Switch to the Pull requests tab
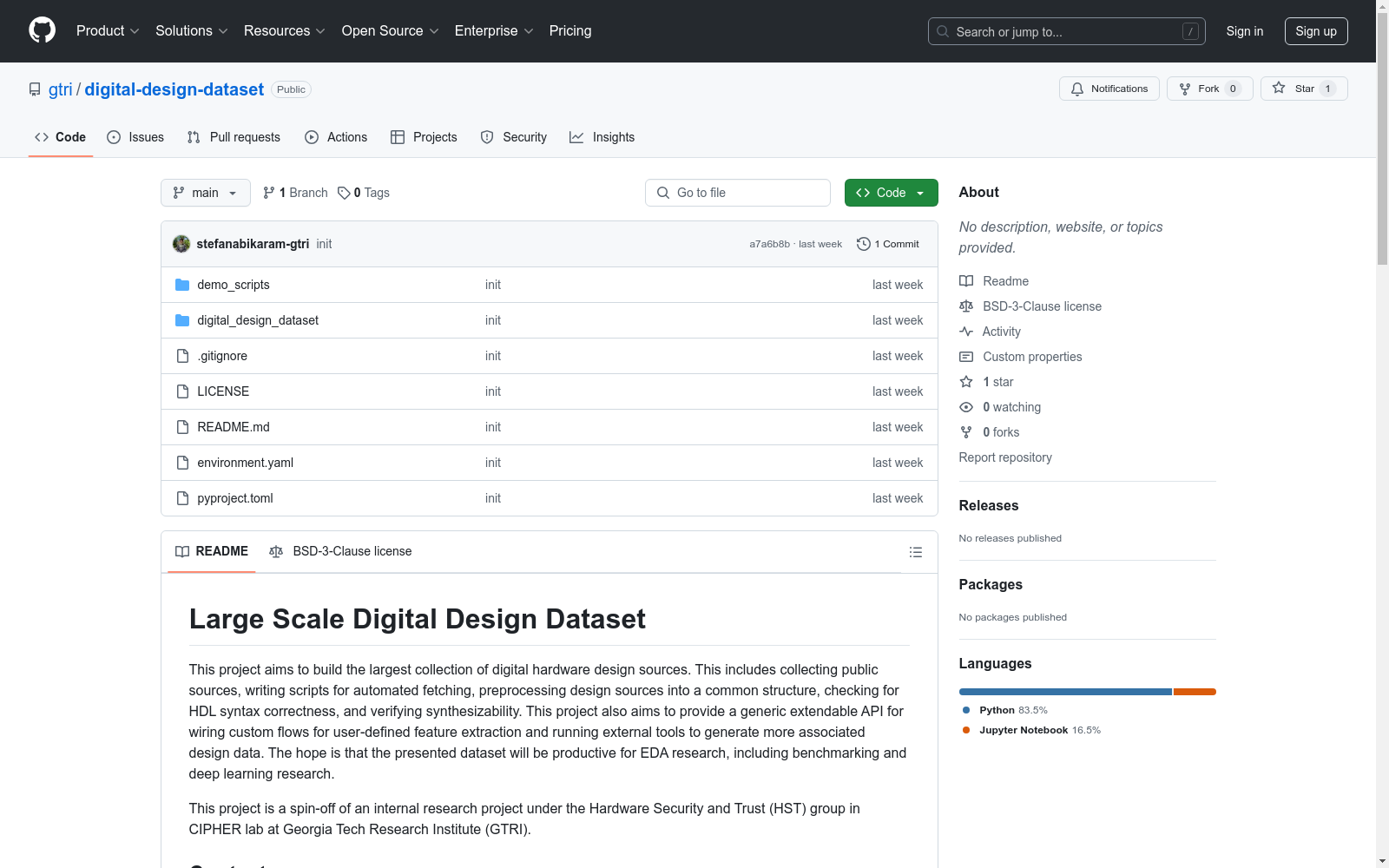The width and height of the screenshot is (1389, 868). coord(234,137)
